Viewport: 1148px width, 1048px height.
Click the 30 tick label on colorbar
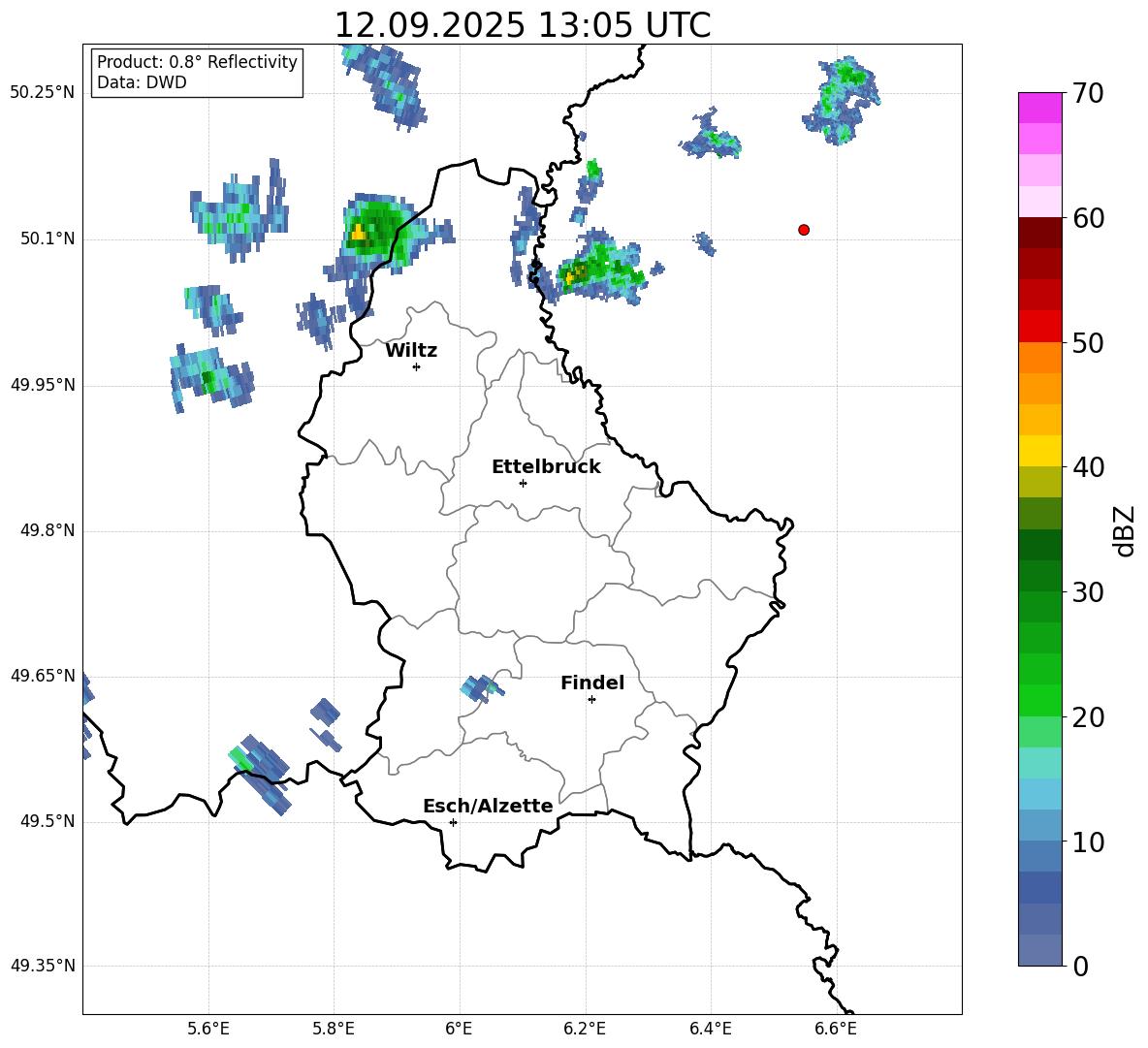coord(1091,592)
